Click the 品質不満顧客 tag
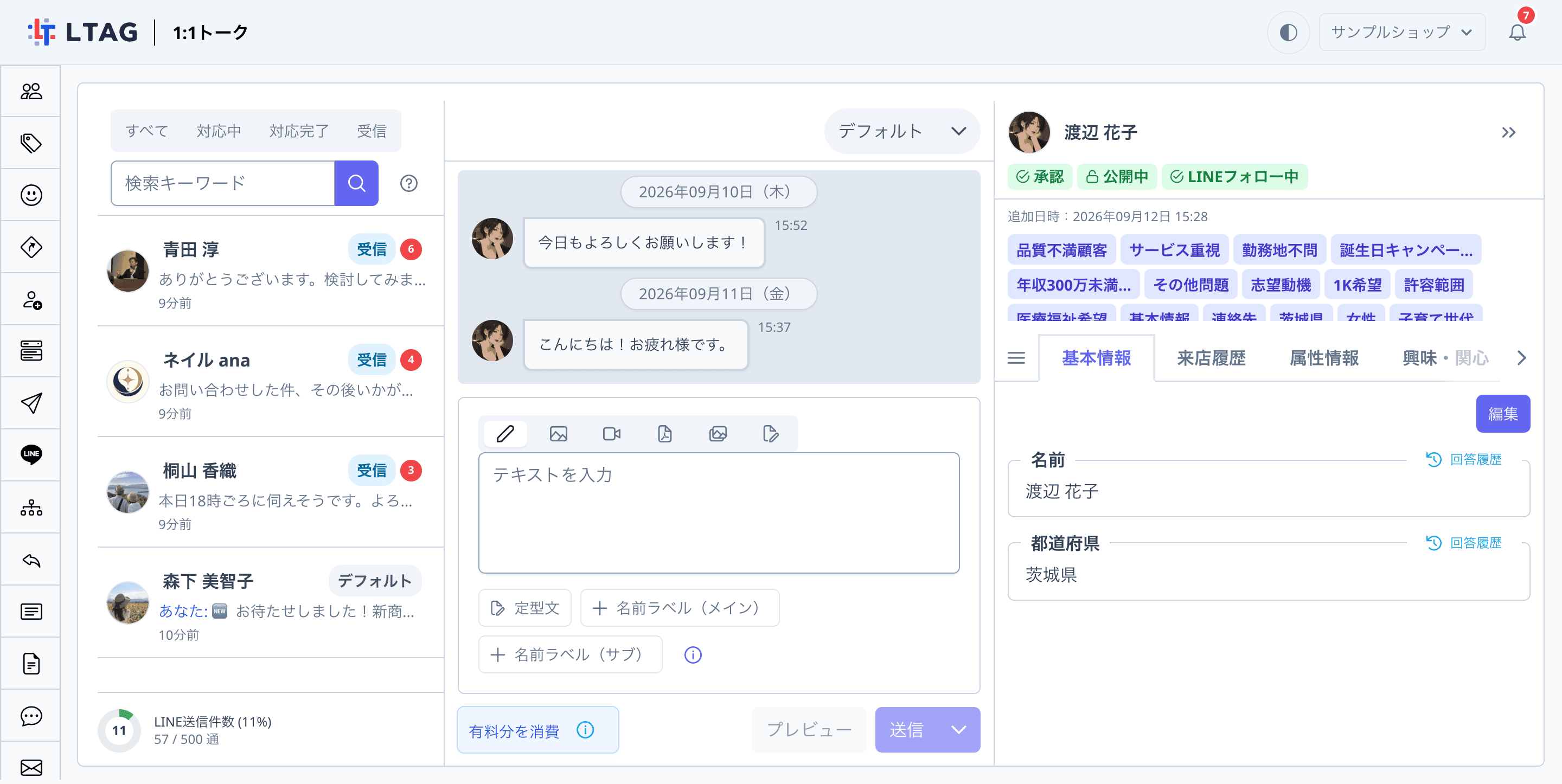1562x784 pixels. 1061,250
